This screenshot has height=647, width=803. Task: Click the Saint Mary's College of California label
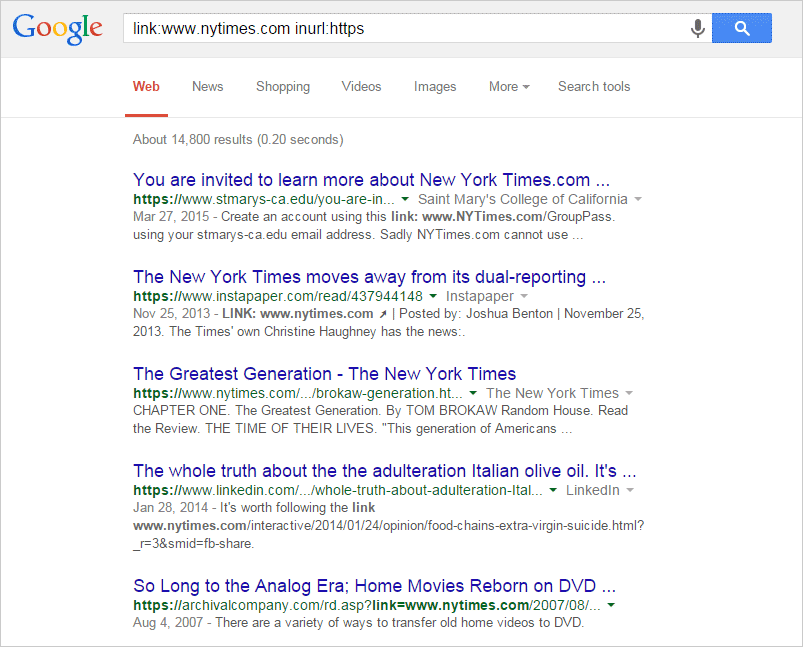pyautogui.click(x=522, y=199)
